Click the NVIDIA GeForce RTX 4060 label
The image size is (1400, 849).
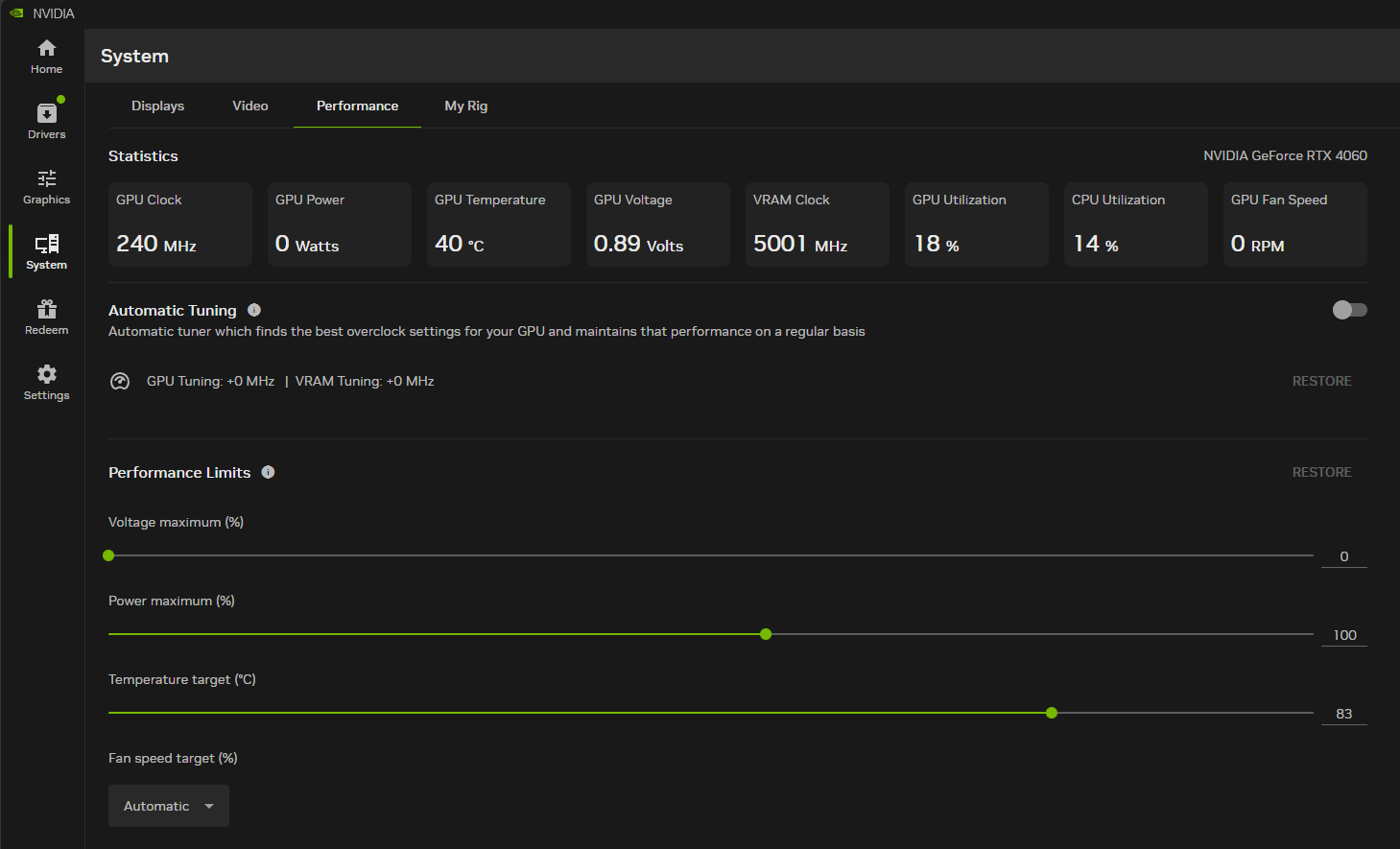(1286, 155)
